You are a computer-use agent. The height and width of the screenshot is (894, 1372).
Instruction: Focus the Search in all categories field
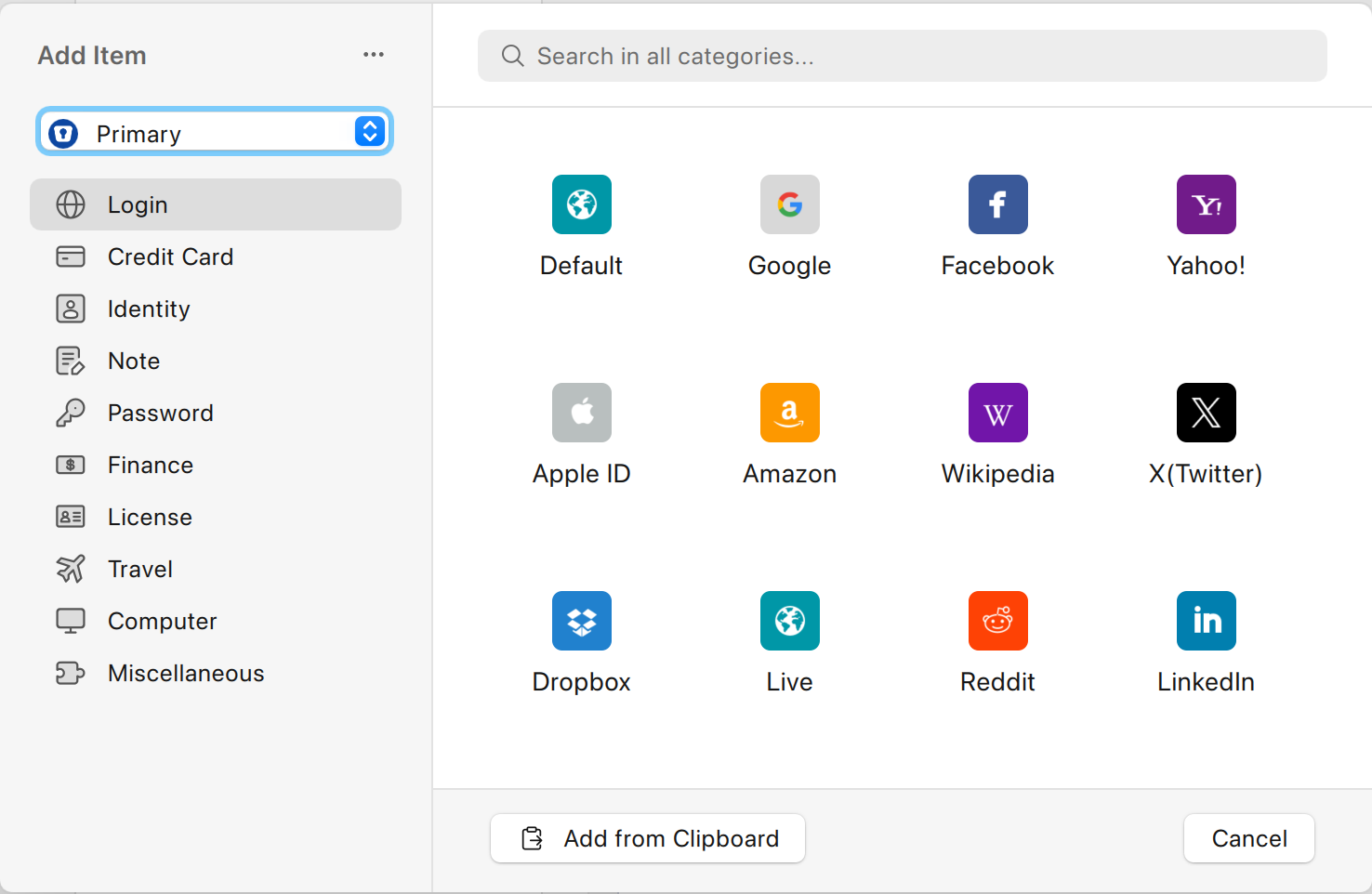(x=903, y=56)
